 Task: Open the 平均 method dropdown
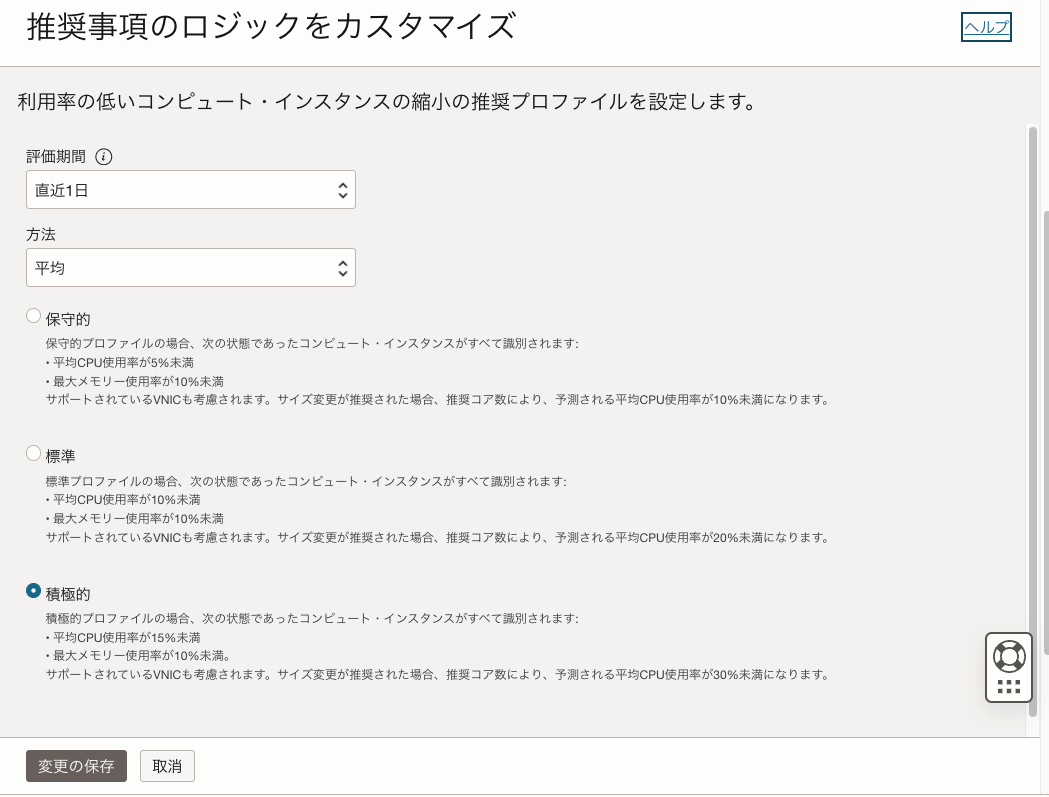[180, 267]
